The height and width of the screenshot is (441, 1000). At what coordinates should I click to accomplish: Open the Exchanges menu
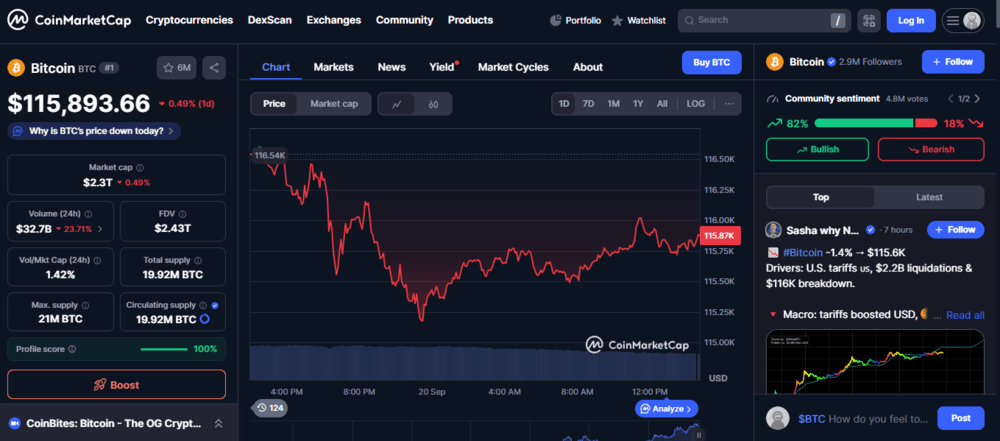click(334, 20)
